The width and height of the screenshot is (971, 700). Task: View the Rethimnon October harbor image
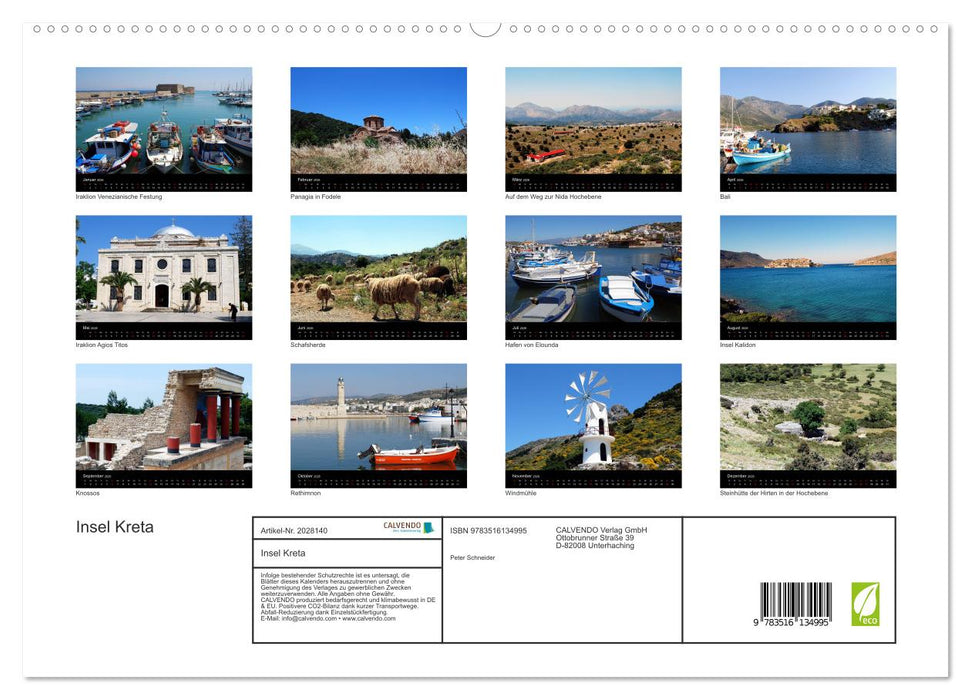[378, 424]
